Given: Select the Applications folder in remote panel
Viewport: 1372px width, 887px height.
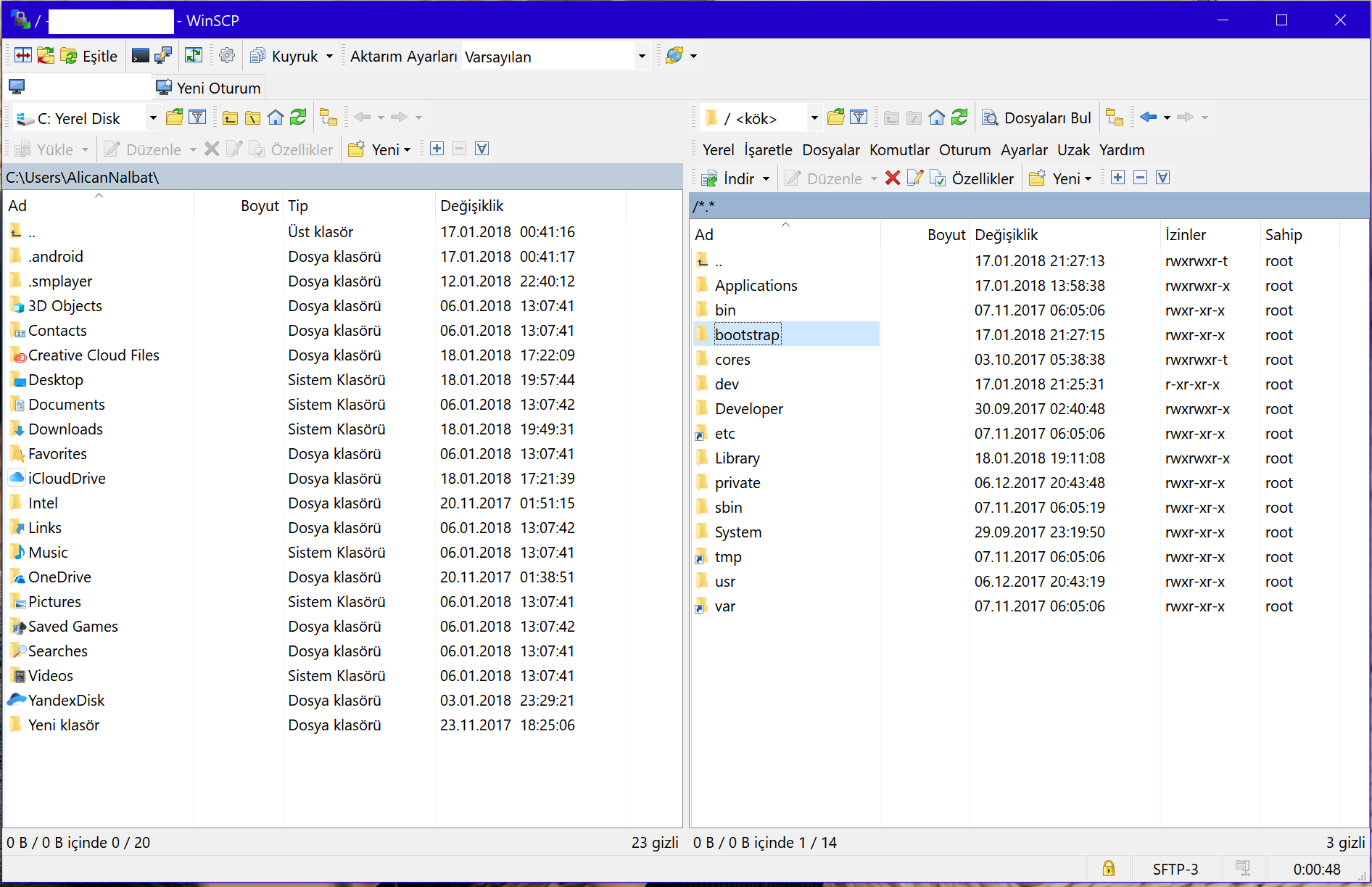Looking at the screenshot, I should click(756, 285).
